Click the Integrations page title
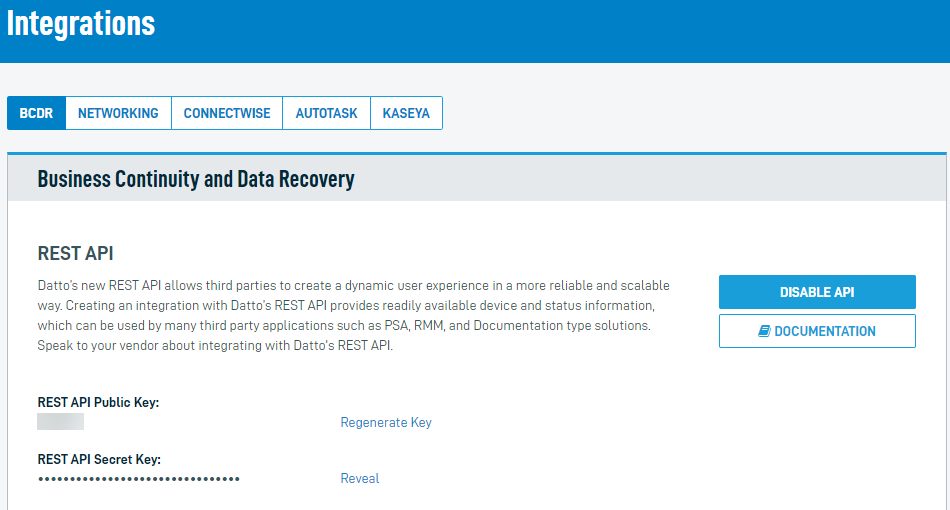 81,24
